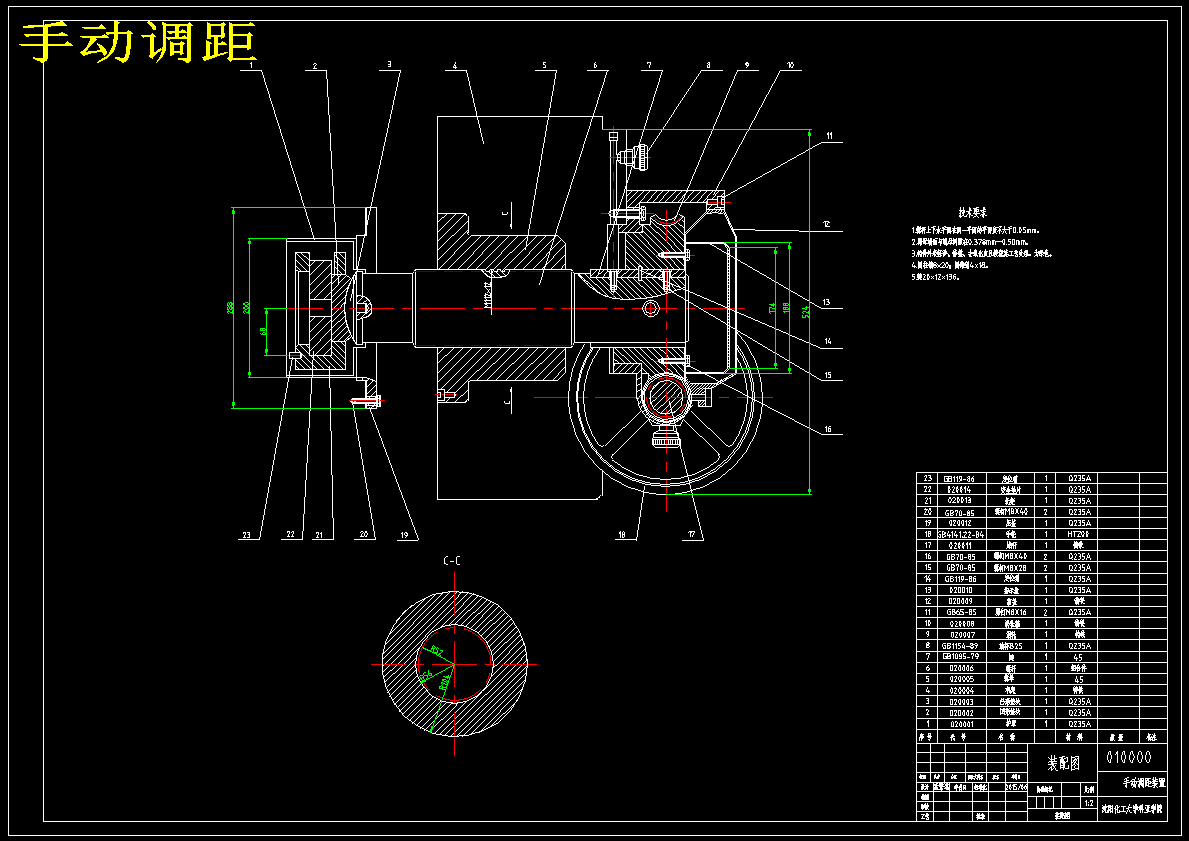Select drawing number 010000 in title block

pyautogui.click(x=1128, y=757)
